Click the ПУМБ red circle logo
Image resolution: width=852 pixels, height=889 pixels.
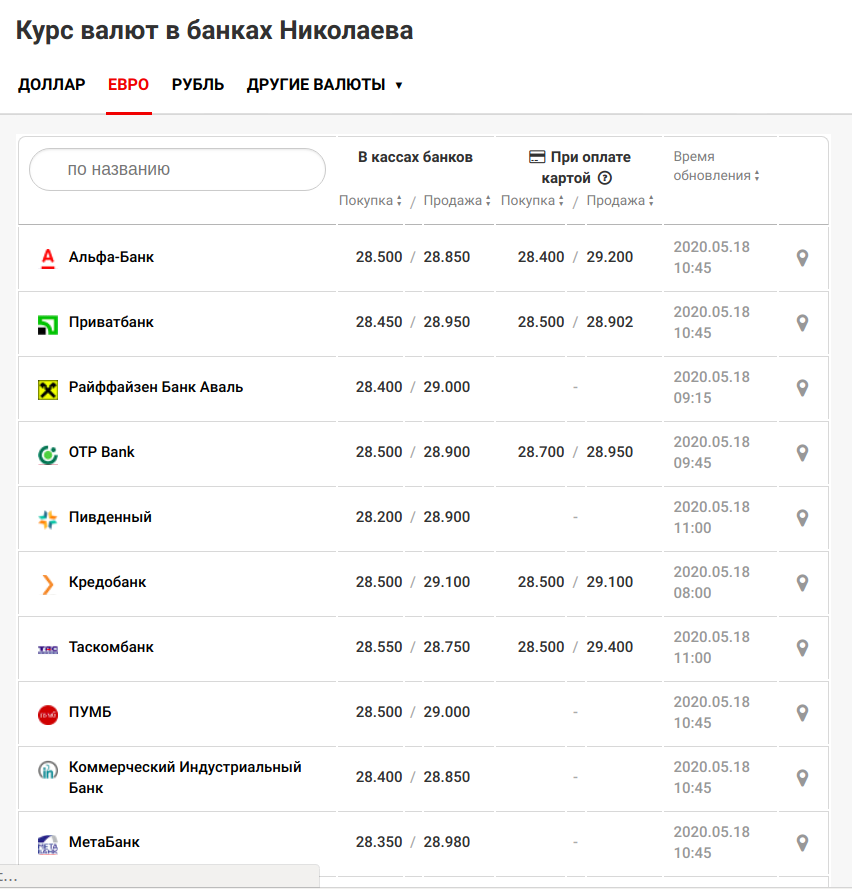pyautogui.click(x=48, y=715)
